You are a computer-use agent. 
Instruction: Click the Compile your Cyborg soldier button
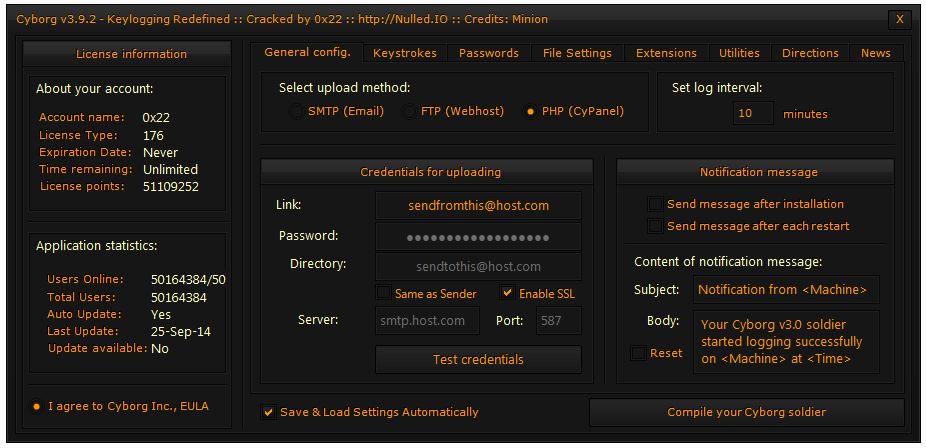pyautogui.click(x=746, y=412)
